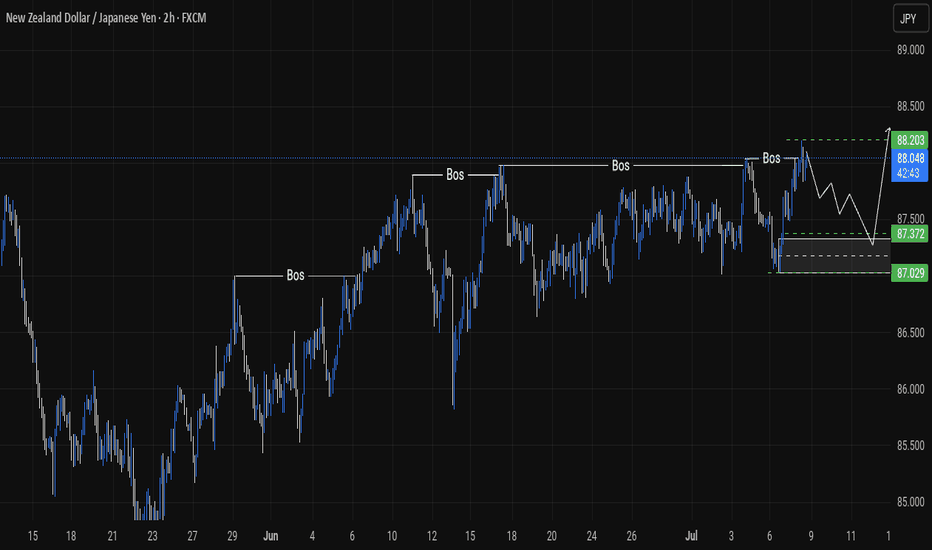Click the Bos label drawn at the 87.000 level
Image resolution: width=932 pixels, height=550 pixels.
point(295,275)
